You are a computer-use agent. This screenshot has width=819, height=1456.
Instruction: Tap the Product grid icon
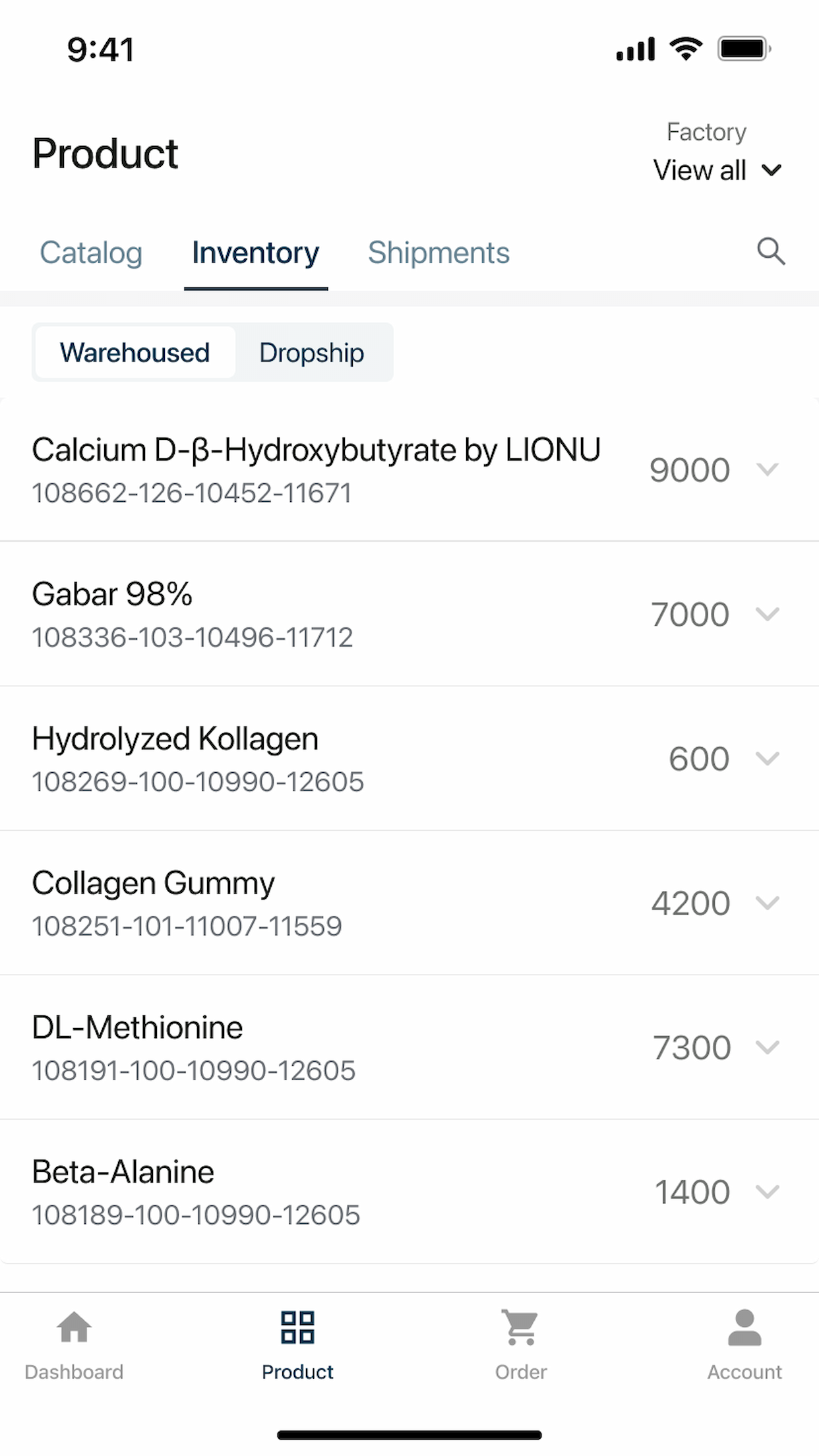297,1327
